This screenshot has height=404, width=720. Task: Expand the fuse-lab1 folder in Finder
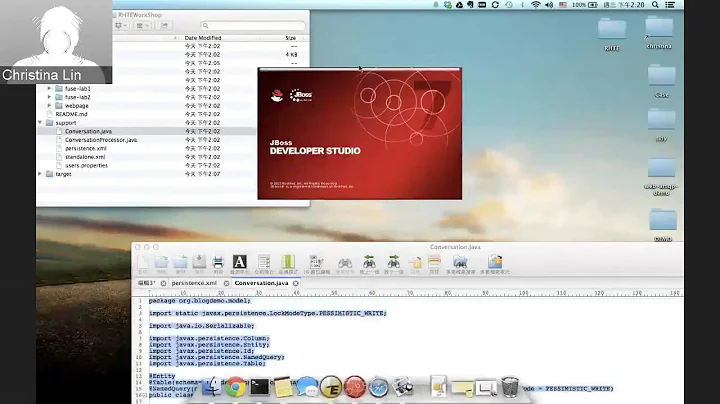coord(49,88)
